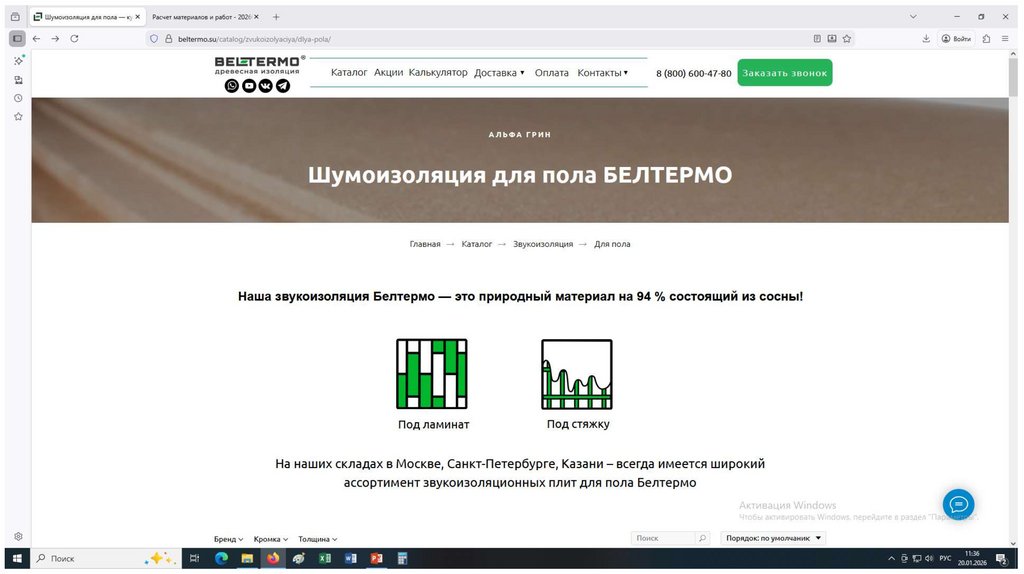Image resolution: width=1024 pixels, height=574 pixels.
Task: Click the browser address bar URL
Action: [255, 39]
